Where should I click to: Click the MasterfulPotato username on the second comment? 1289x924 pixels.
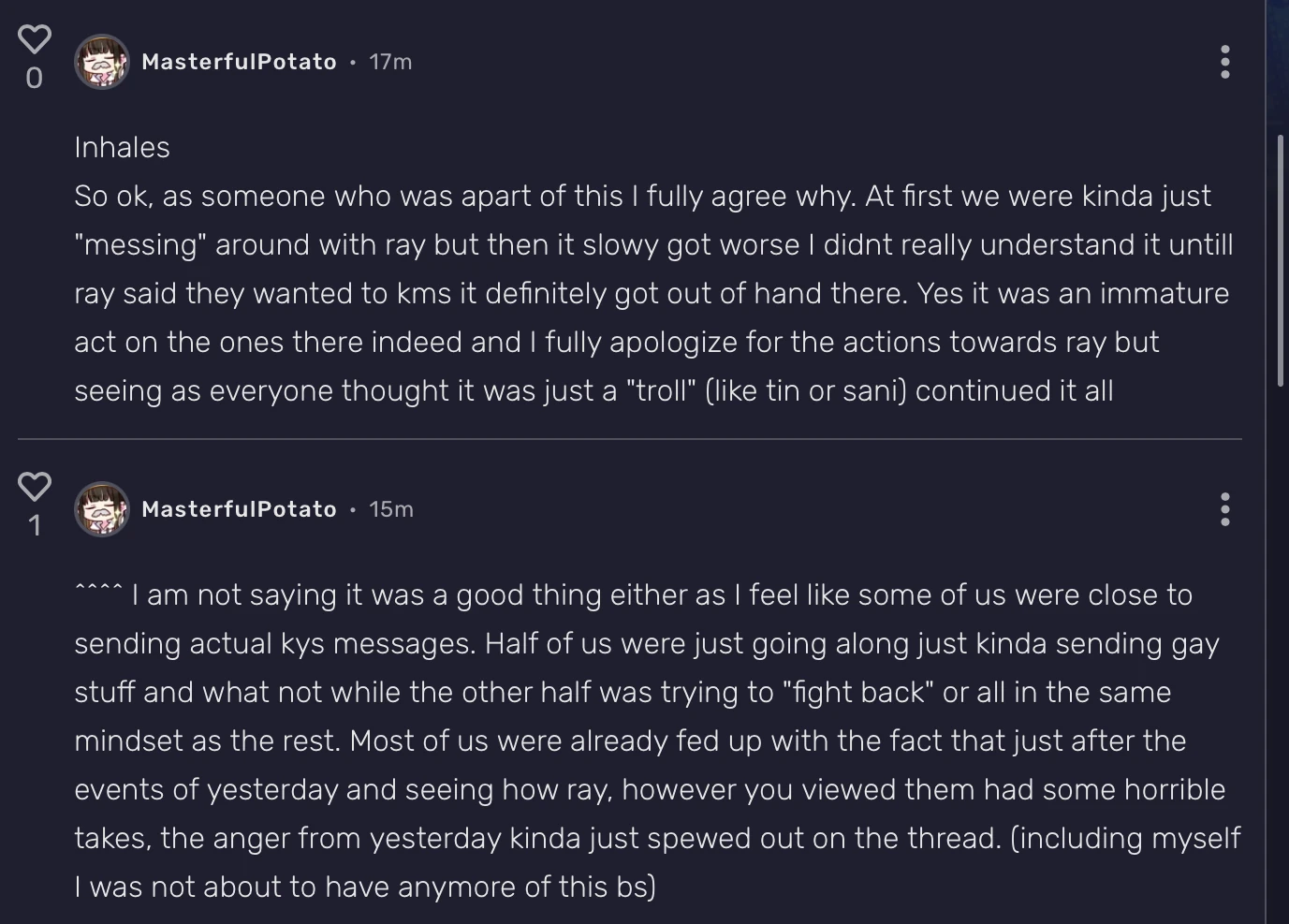[x=239, y=509]
